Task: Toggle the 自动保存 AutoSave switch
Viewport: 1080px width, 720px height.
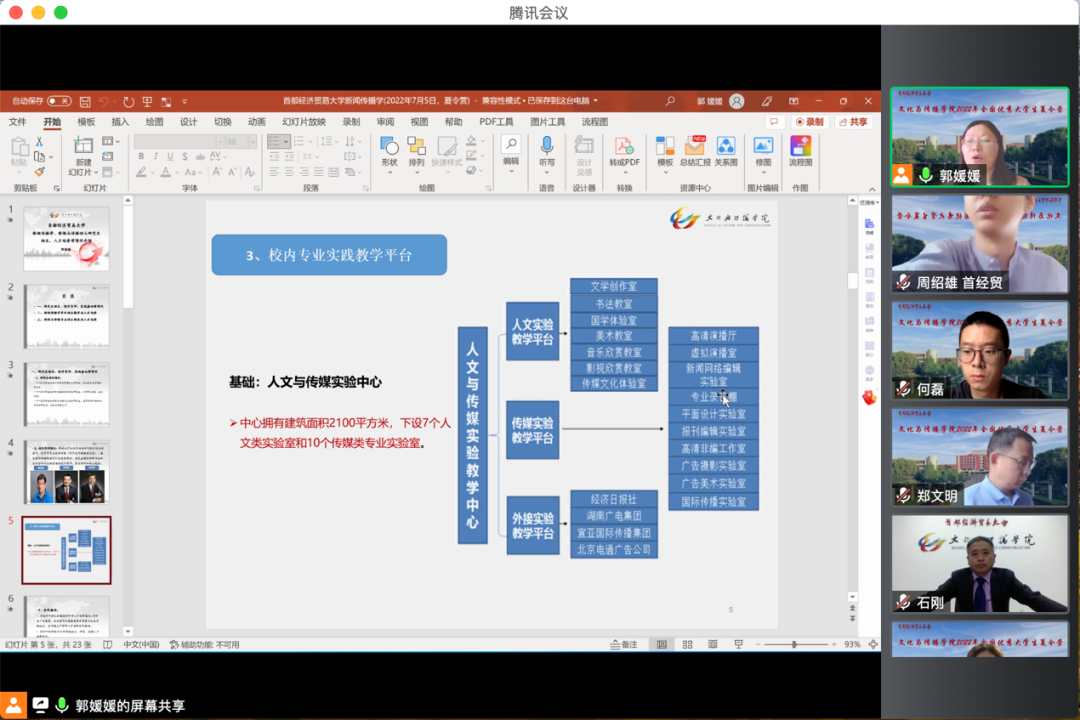Action: [x=59, y=102]
